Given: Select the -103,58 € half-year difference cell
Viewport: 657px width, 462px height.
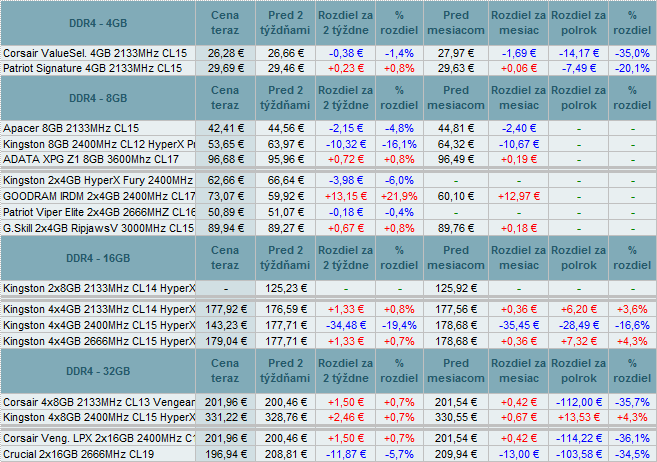Looking at the screenshot, I should [x=579, y=454].
